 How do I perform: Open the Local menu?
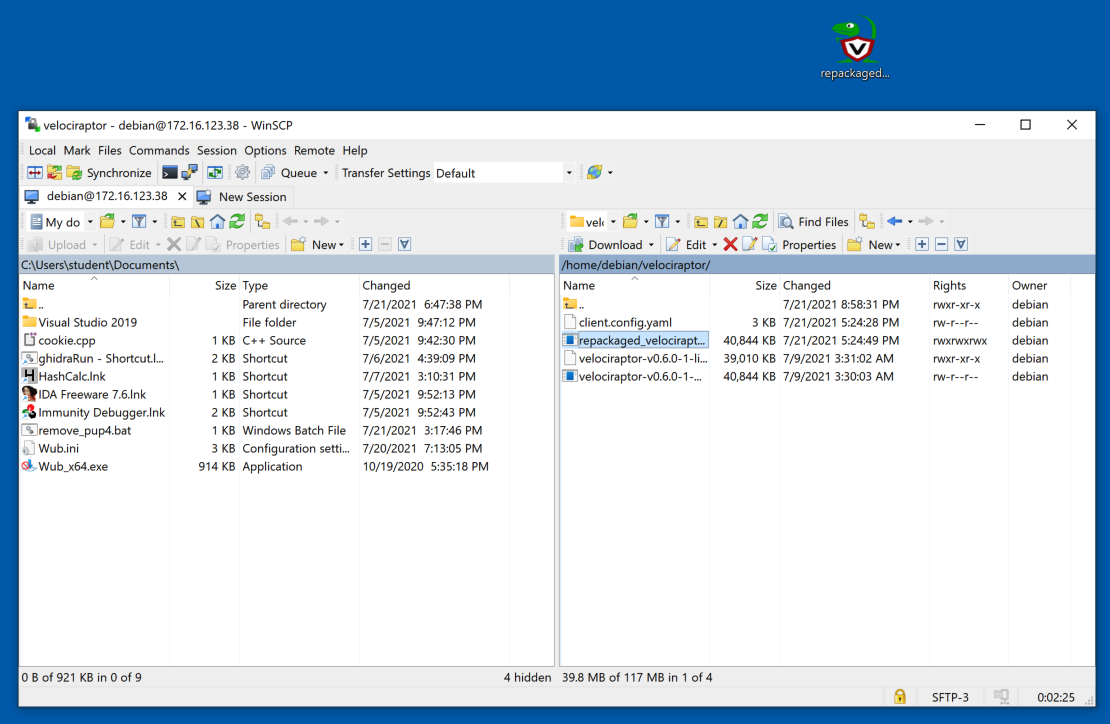pyautogui.click(x=42, y=150)
